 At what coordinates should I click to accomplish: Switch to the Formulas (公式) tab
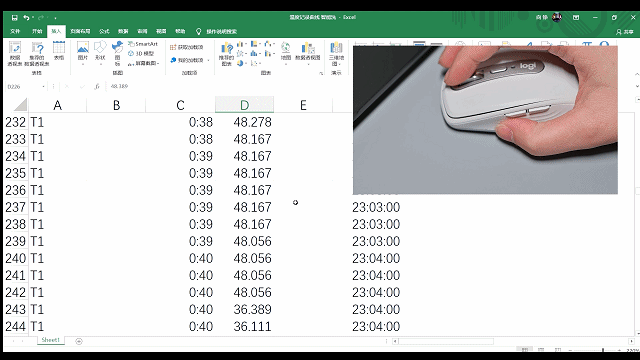[x=104, y=31]
